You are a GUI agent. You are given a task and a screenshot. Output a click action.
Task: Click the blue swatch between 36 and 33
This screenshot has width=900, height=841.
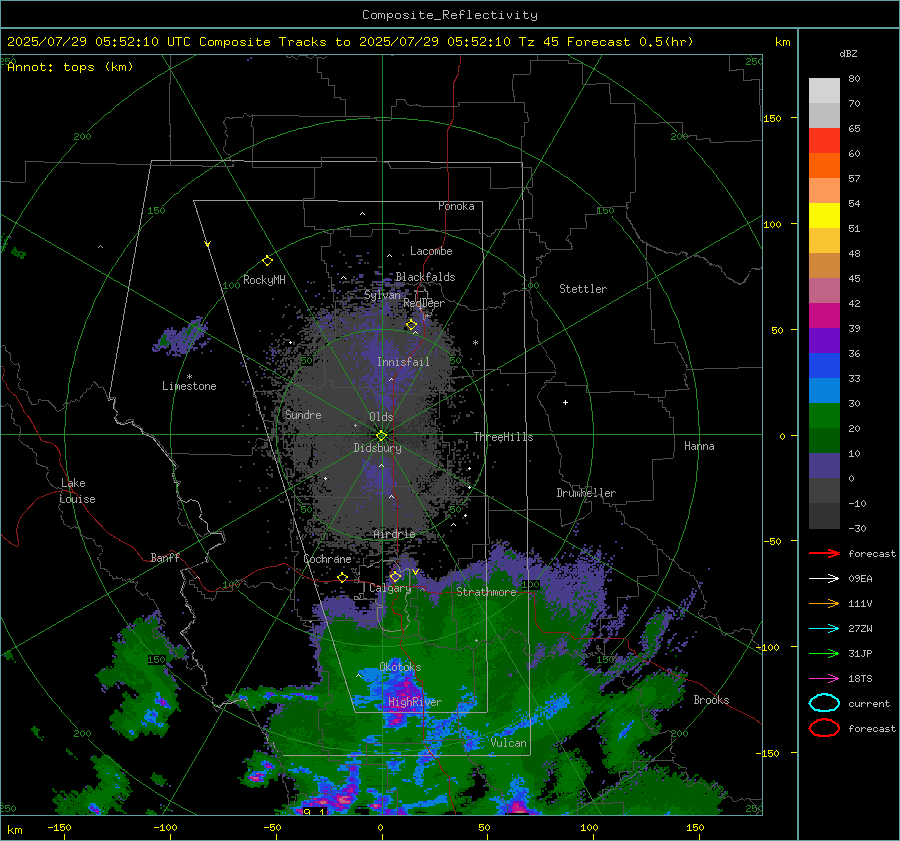pyautogui.click(x=824, y=366)
